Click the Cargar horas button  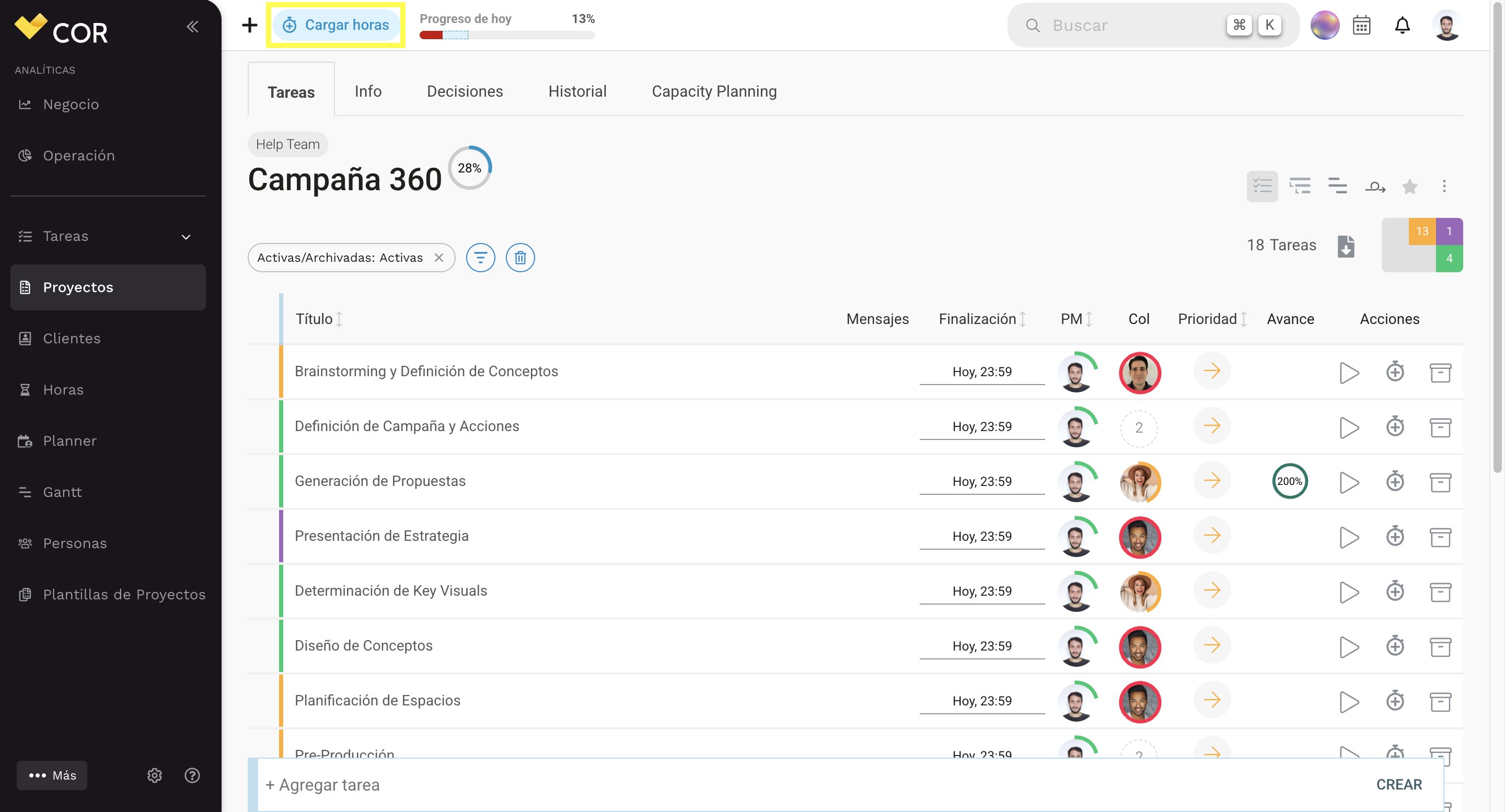coord(336,25)
